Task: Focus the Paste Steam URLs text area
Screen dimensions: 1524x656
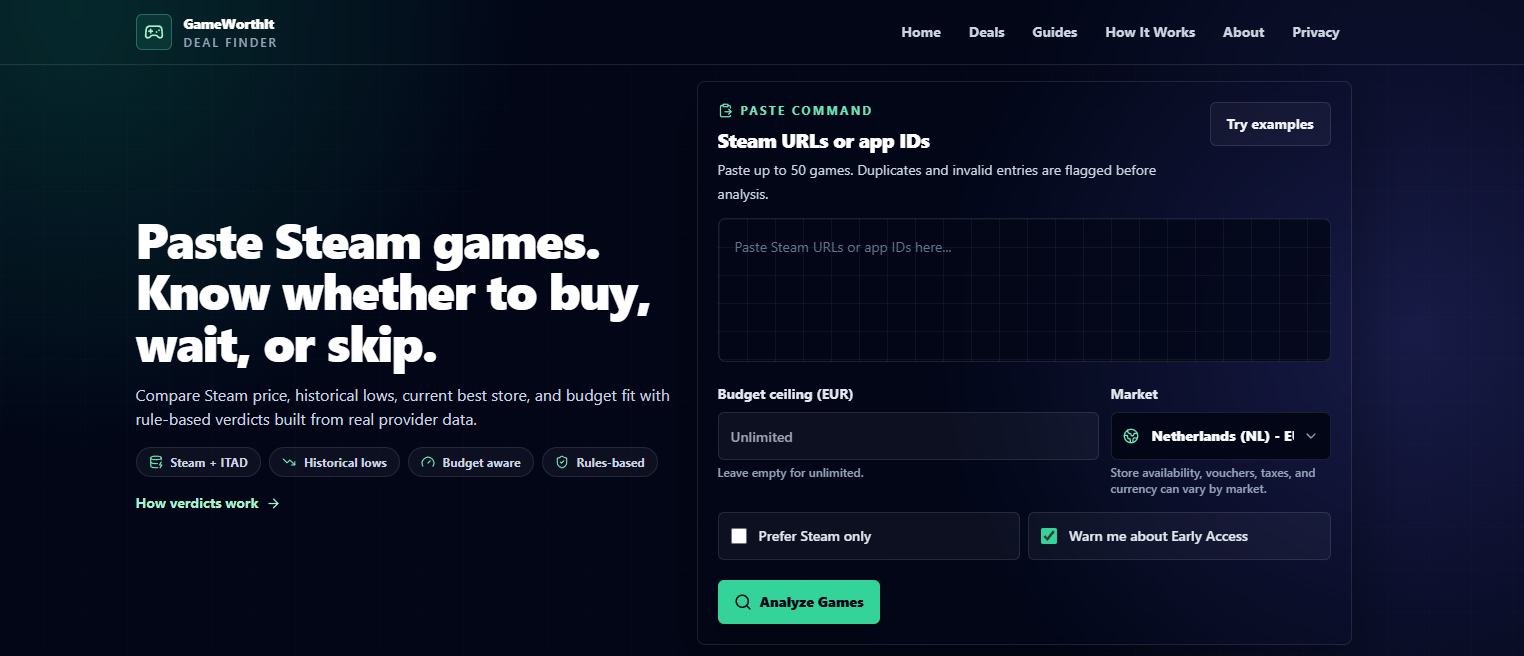Action: point(1024,290)
